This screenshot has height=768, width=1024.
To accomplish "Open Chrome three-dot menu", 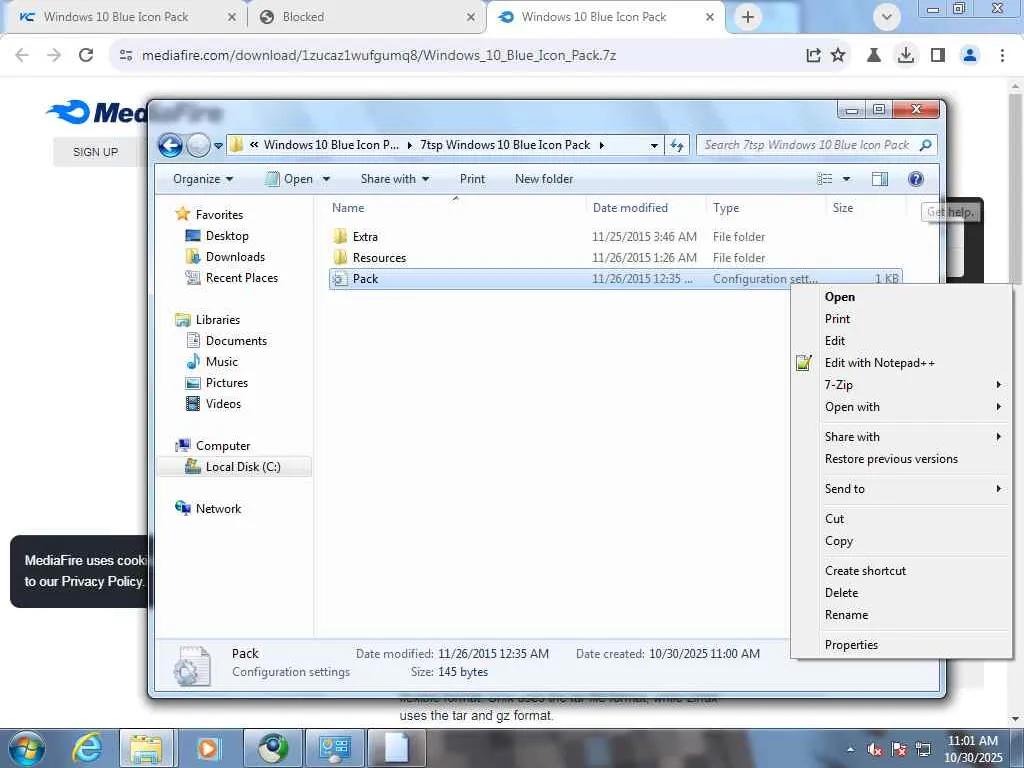I will pos(1002,56).
